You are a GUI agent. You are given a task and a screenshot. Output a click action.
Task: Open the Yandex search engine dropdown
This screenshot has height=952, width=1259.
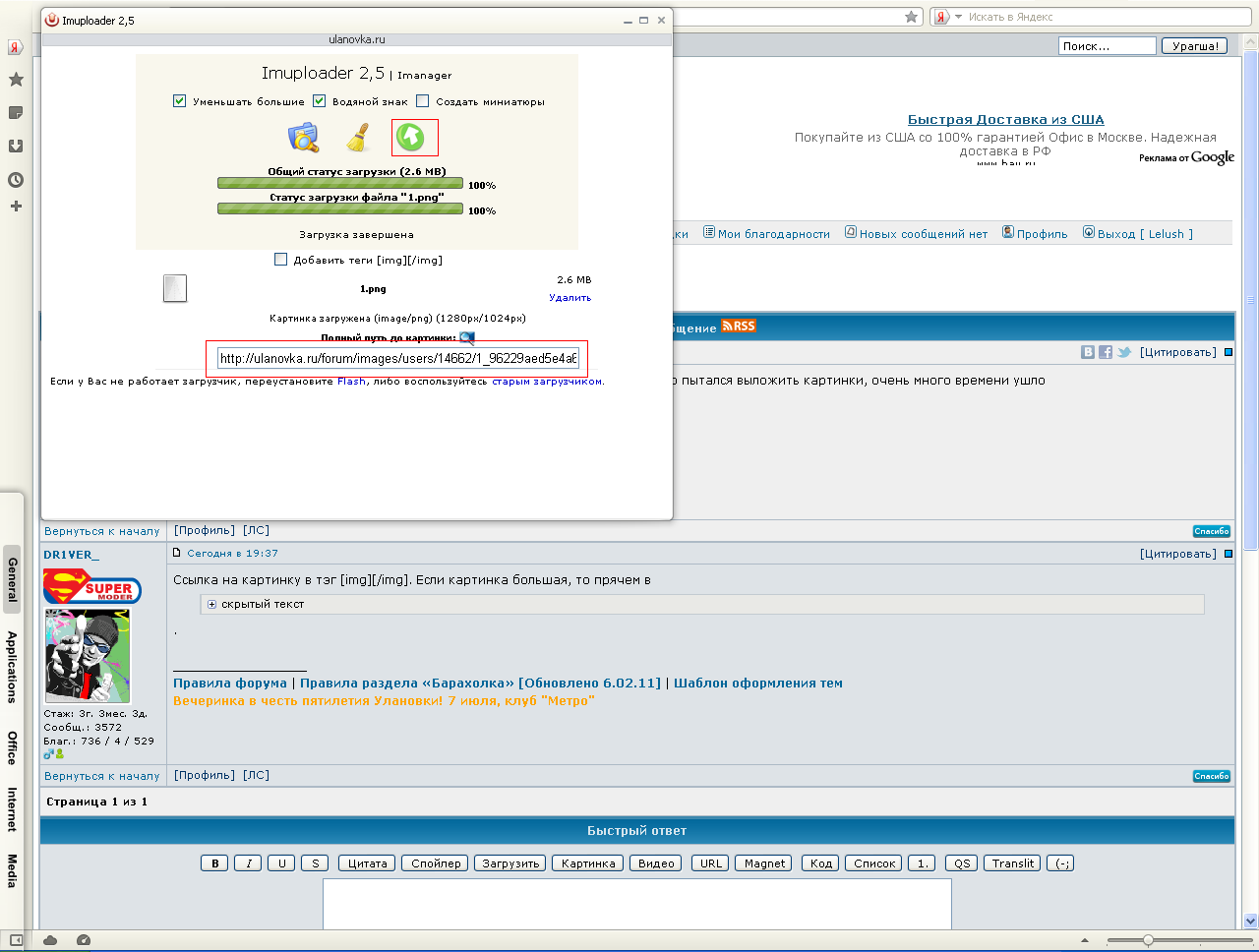click(x=958, y=17)
